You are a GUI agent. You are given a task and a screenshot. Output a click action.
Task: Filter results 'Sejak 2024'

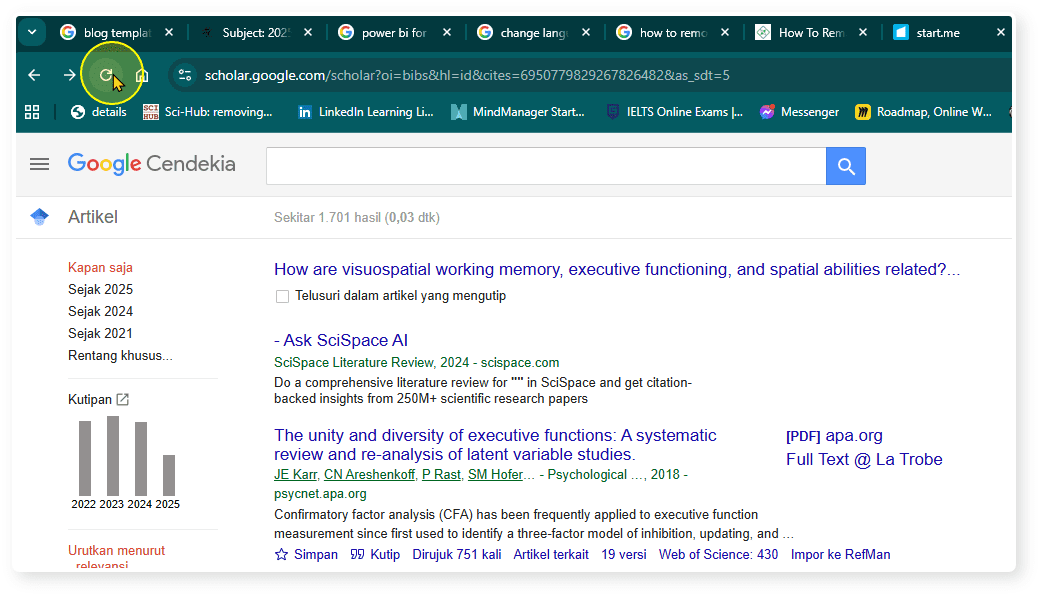[x=100, y=311]
